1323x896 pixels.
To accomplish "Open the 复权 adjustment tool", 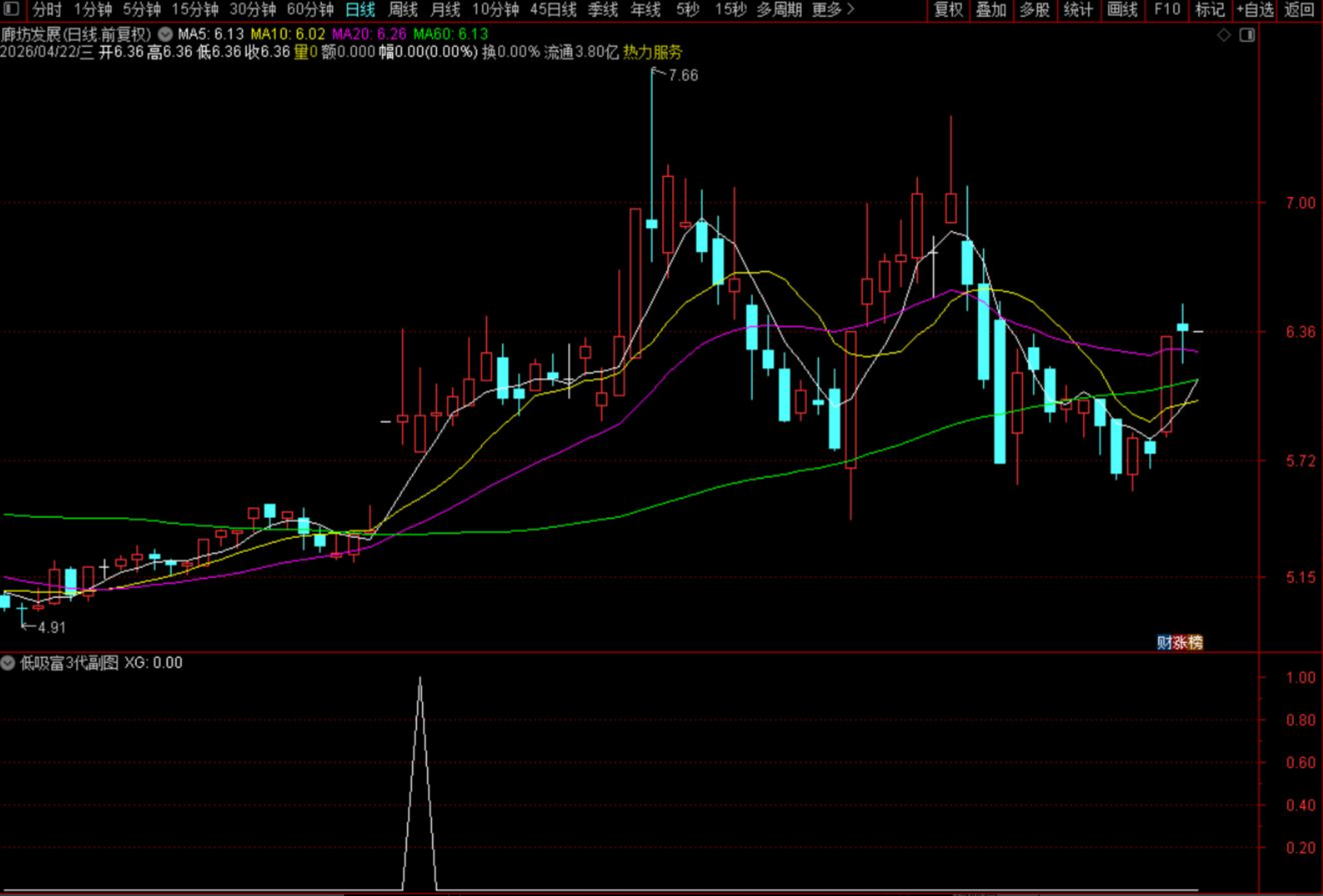I will (x=948, y=10).
